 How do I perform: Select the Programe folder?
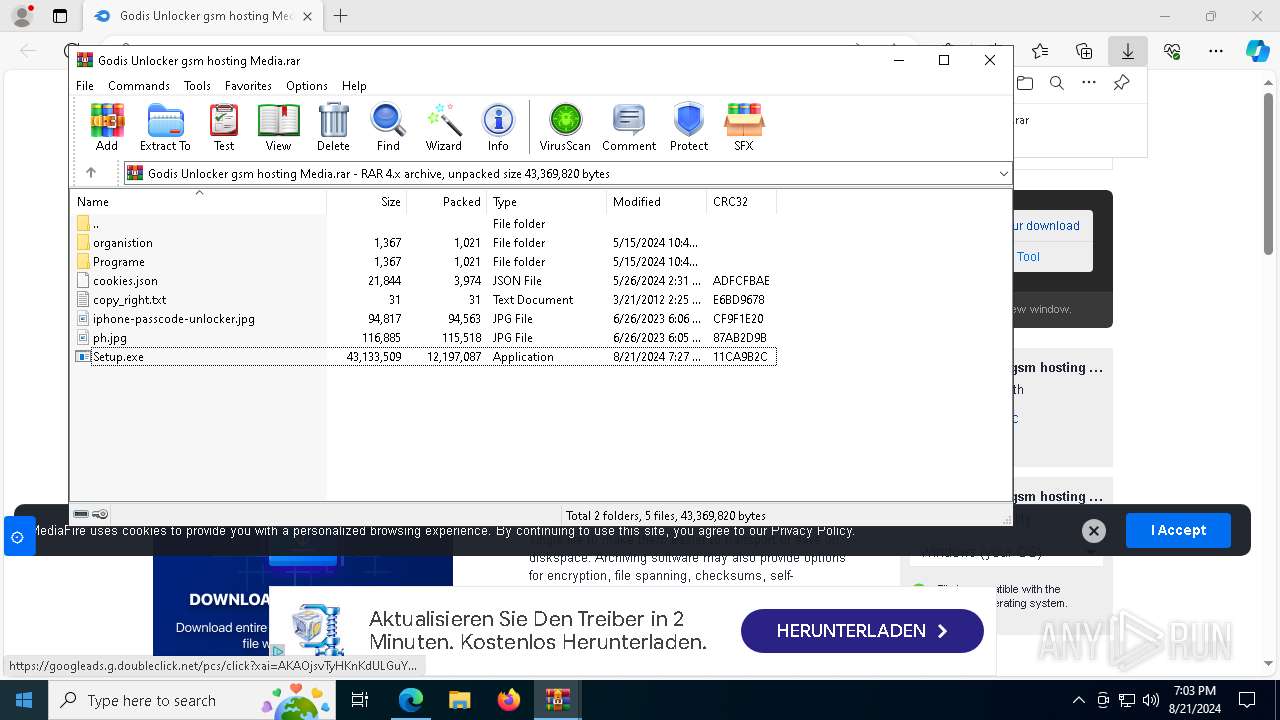pyautogui.click(x=424, y=262)
